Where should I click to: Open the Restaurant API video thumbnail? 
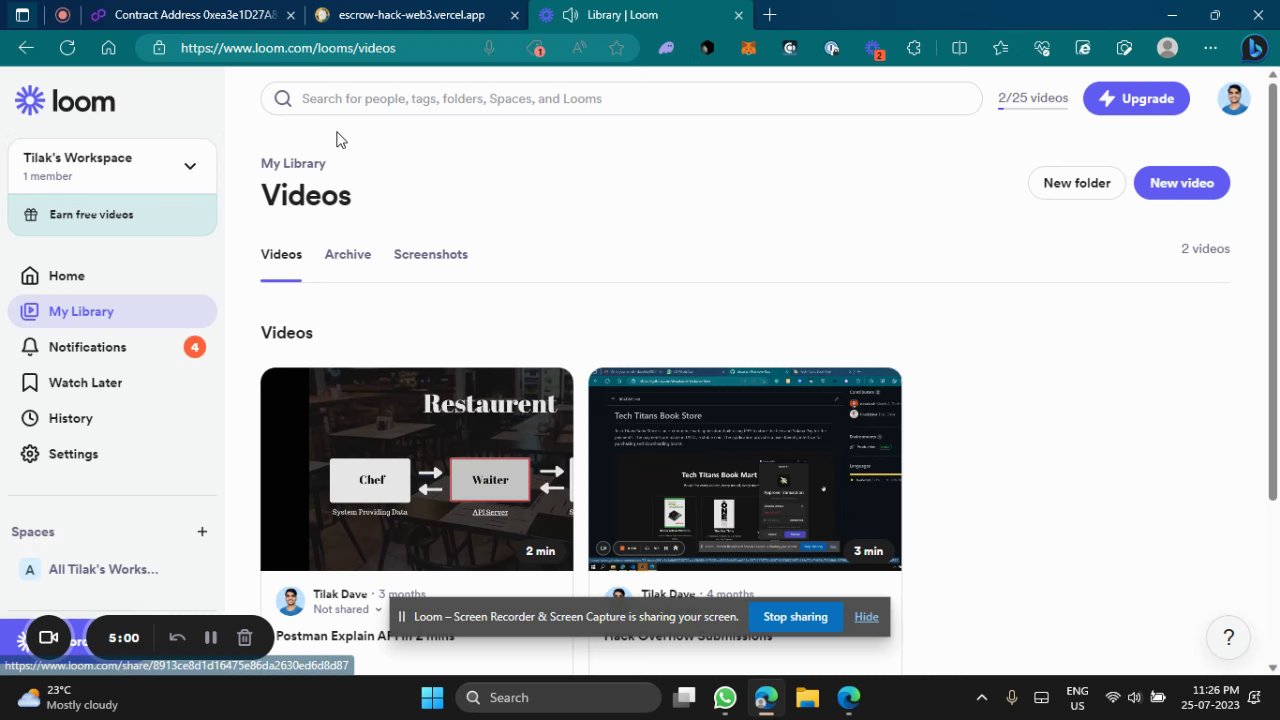point(417,469)
